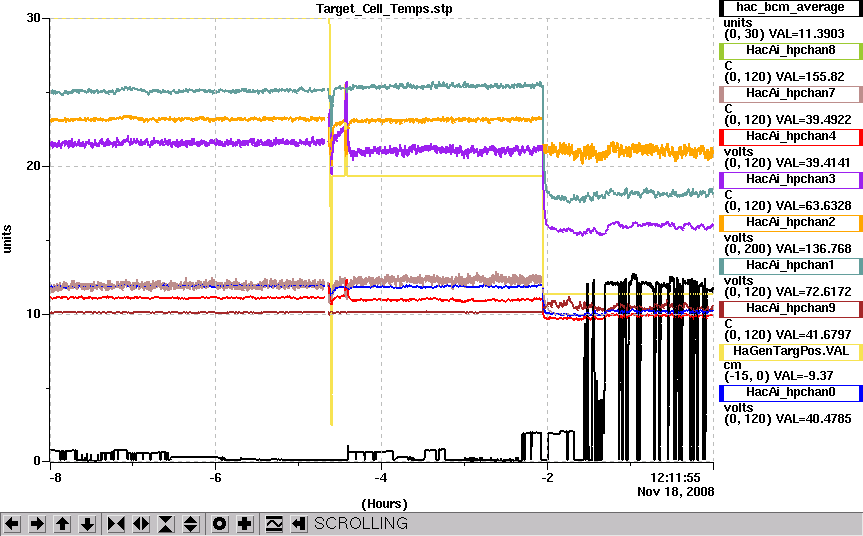The width and height of the screenshot is (863, 536).
Task: Click the horizontal diamond time-zoom icon
Action: (141, 523)
